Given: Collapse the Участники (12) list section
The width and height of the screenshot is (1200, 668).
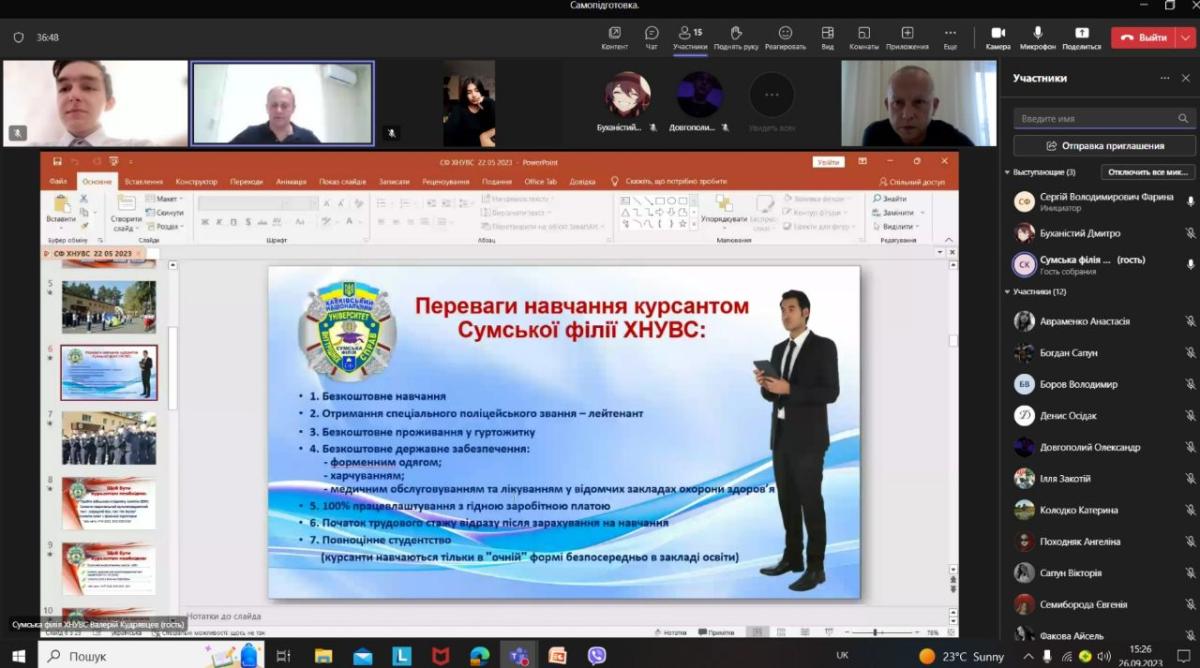Looking at the screenshot, I should click(1007, 292).
